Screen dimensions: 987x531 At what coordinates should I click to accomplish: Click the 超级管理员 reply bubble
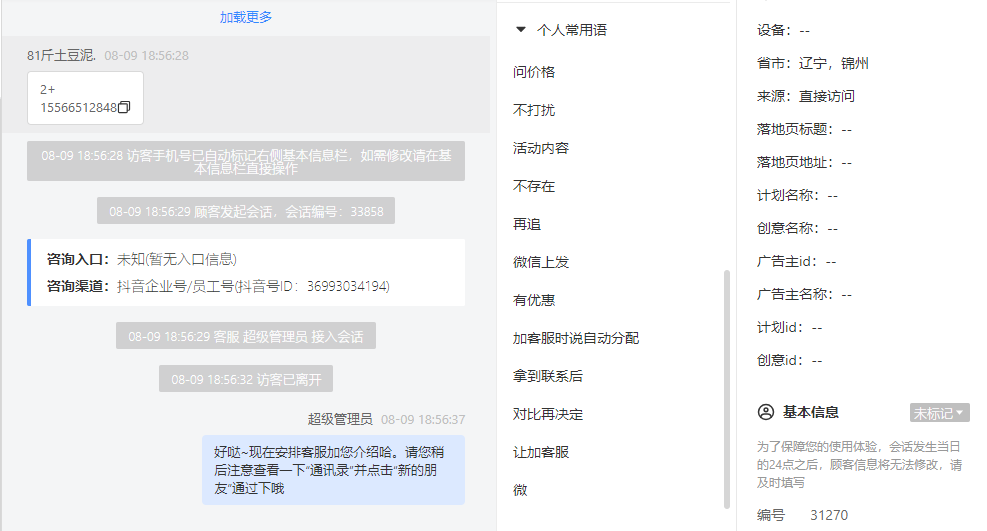[333, 470]
